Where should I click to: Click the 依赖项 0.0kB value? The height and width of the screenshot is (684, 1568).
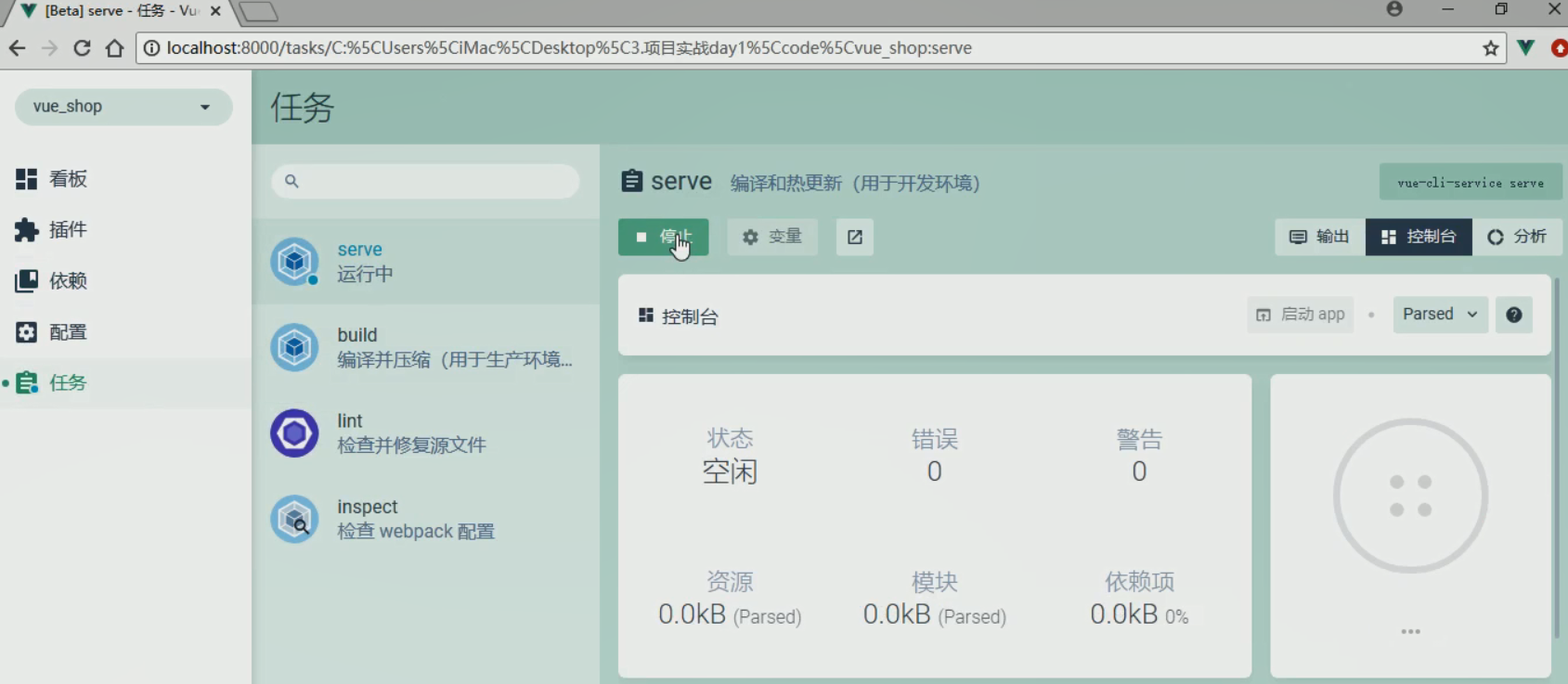[x=1139, y=614]
